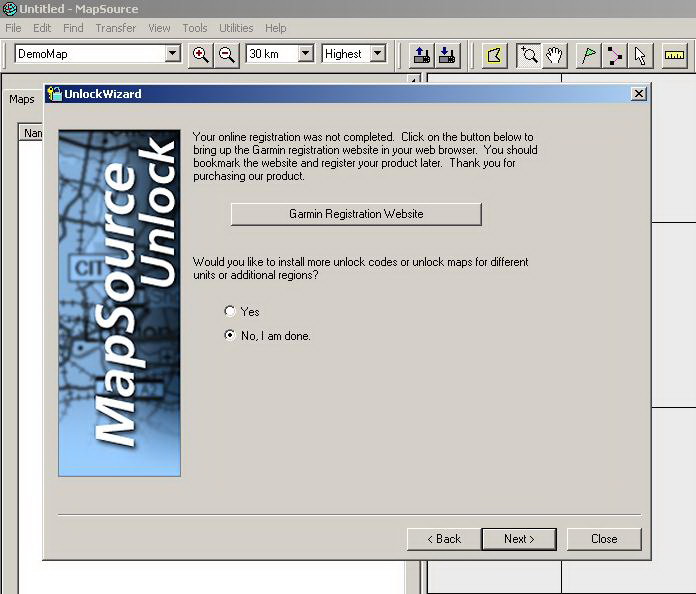
Task: Select the Waypoint flag tool
Action: (588, 55)
